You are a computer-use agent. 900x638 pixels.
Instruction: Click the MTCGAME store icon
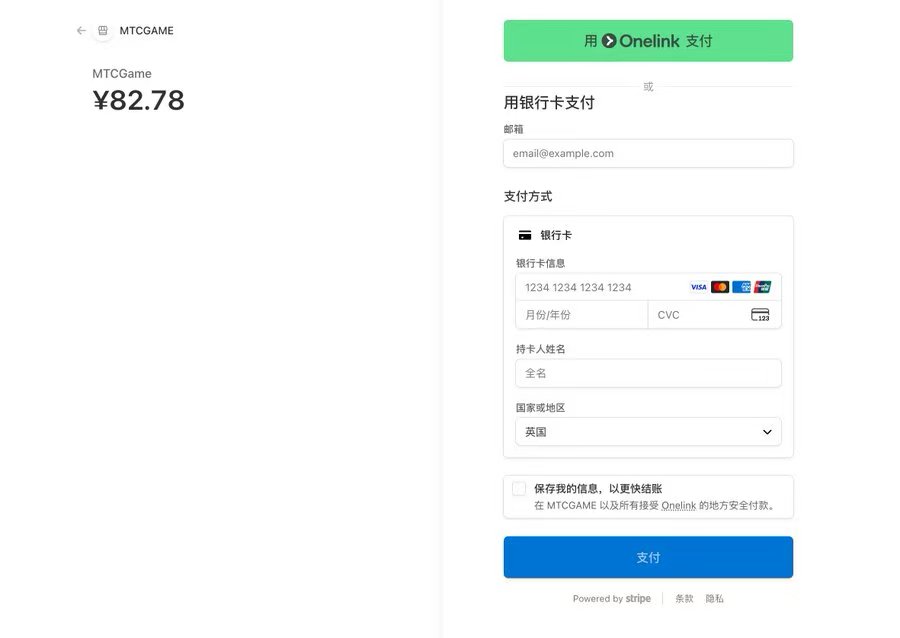103,30
